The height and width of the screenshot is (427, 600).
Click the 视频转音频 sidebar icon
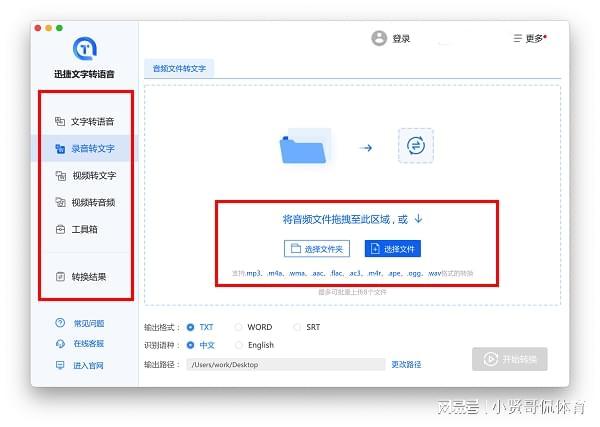pos(60,202)
